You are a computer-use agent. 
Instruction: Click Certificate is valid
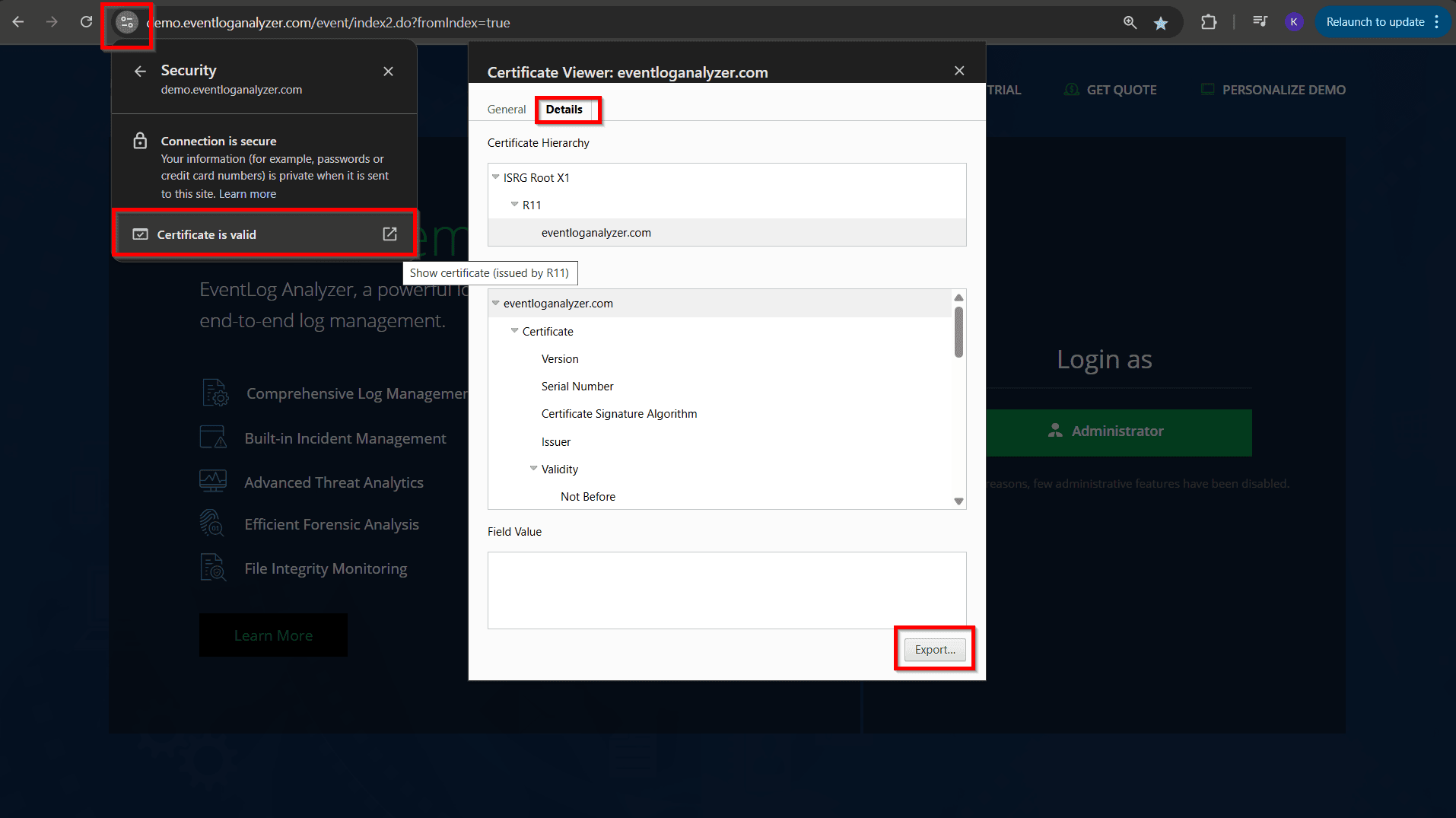tap(264, 234)
